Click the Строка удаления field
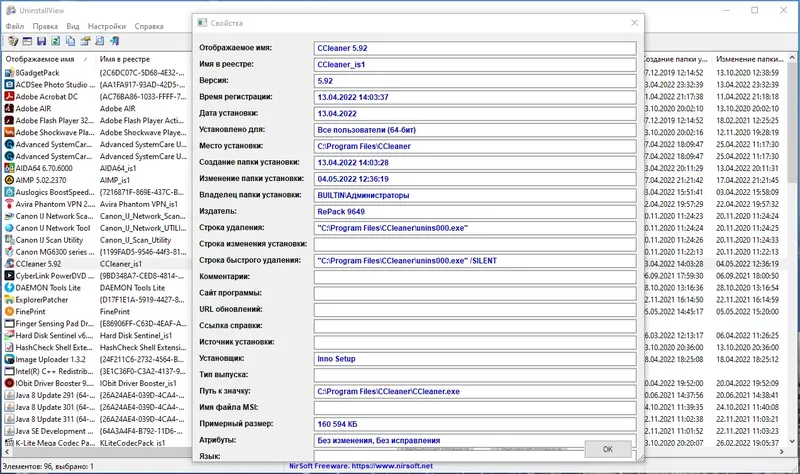 pyautogui.click(x=475, y=228)
